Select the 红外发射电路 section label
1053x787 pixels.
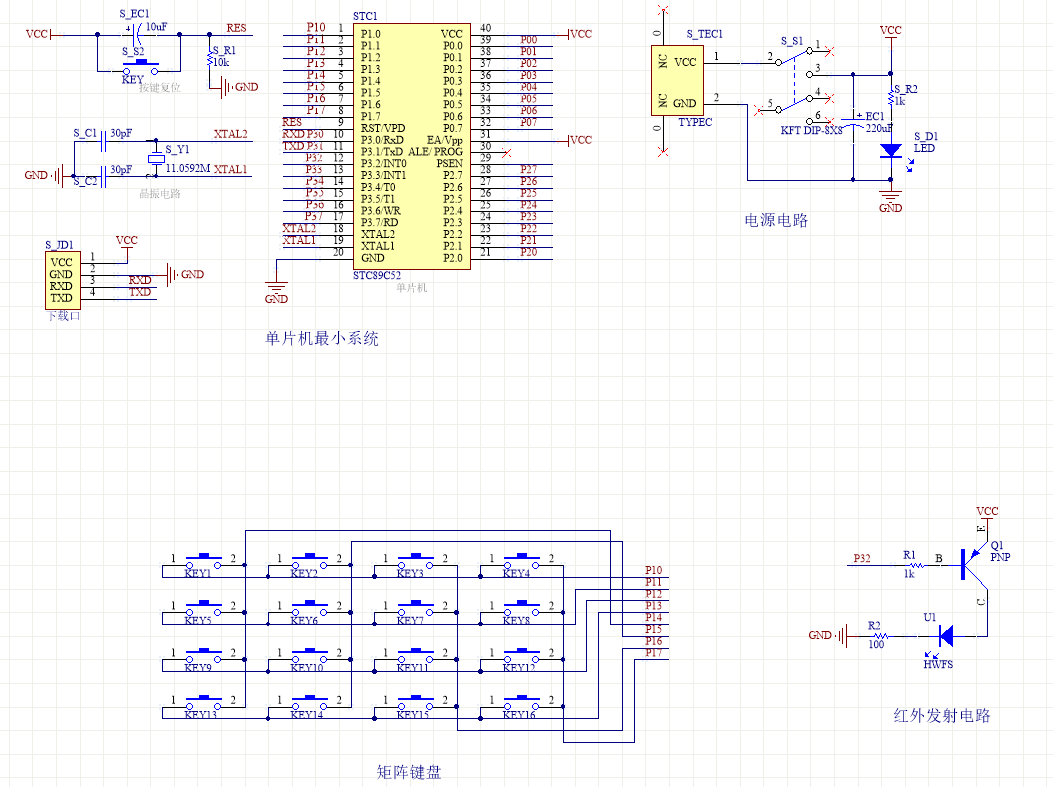[x=941, y=716]
